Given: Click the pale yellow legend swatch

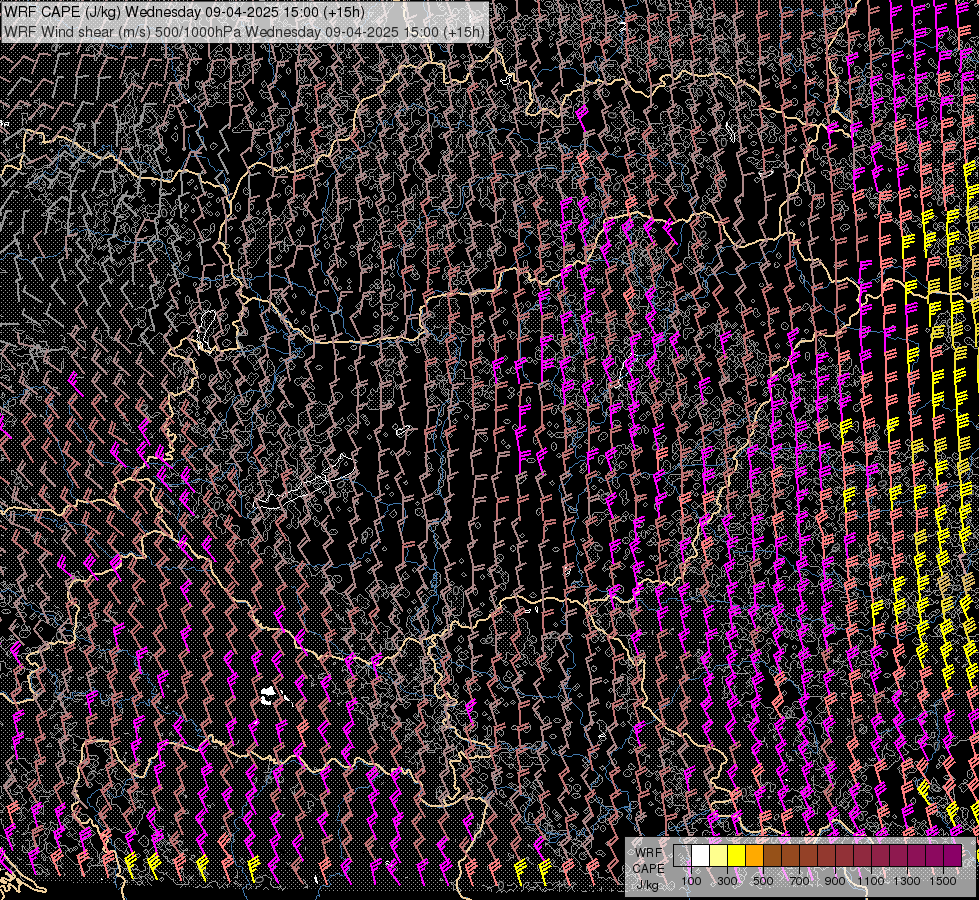Looking at the screenshot, I should tap(719, 855).
